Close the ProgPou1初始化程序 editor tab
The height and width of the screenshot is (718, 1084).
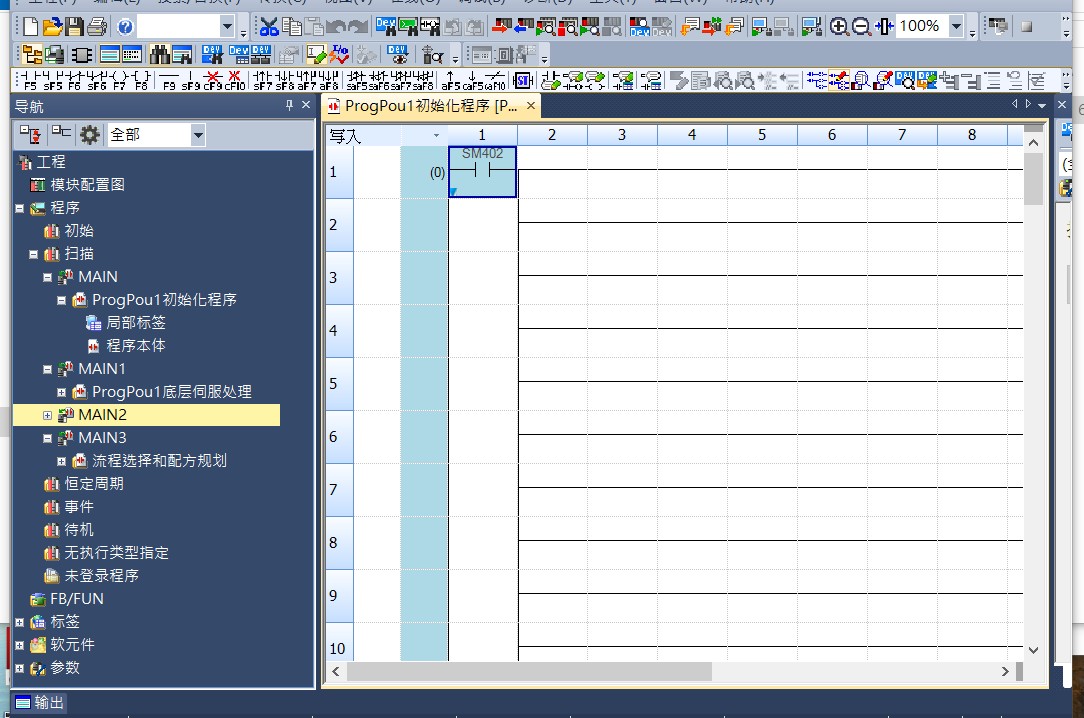531,105
